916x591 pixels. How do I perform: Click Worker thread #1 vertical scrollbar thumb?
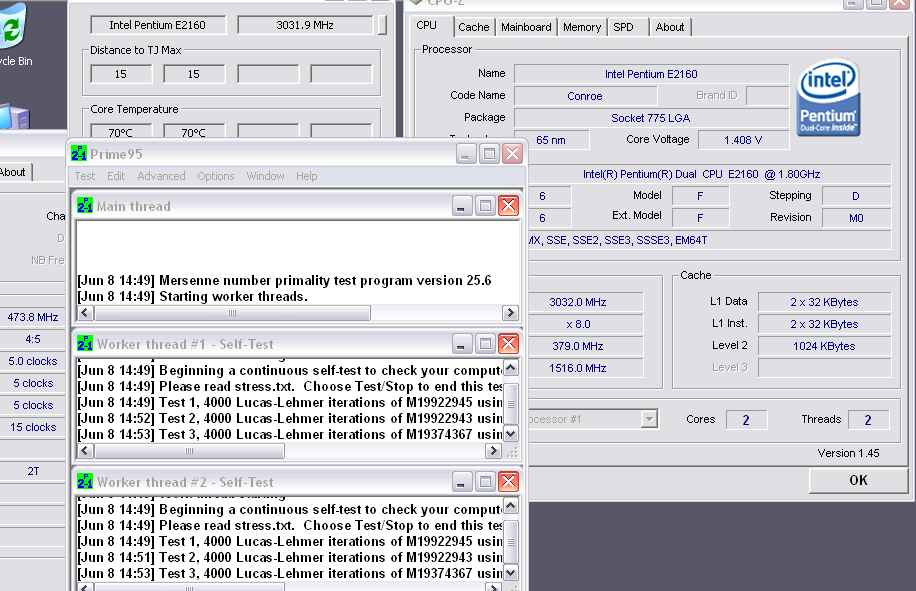511,404
